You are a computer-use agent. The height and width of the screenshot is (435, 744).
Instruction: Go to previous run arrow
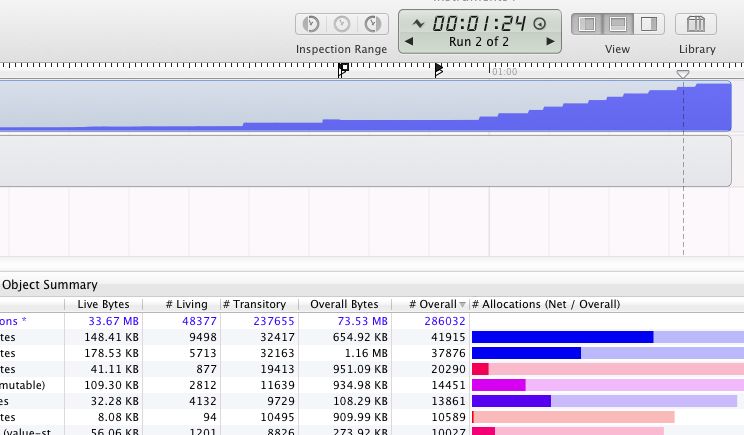(x=409, y=41)
